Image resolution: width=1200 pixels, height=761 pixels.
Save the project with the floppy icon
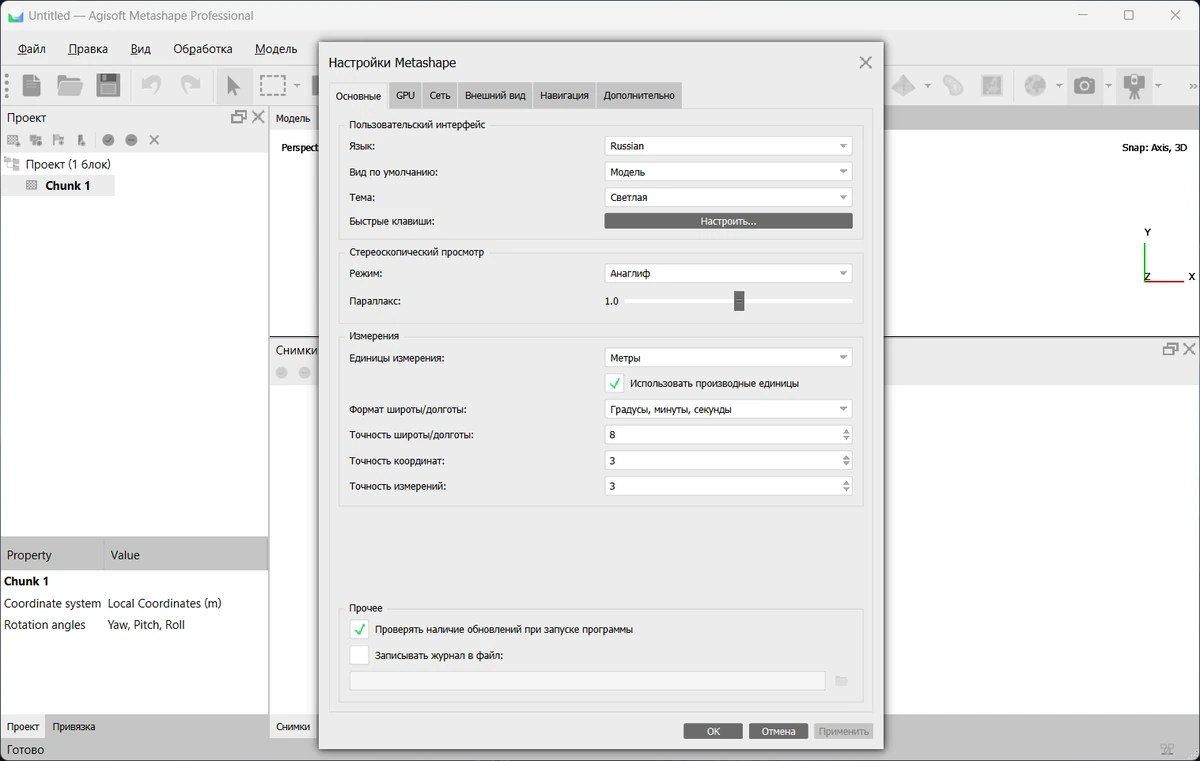108,85
